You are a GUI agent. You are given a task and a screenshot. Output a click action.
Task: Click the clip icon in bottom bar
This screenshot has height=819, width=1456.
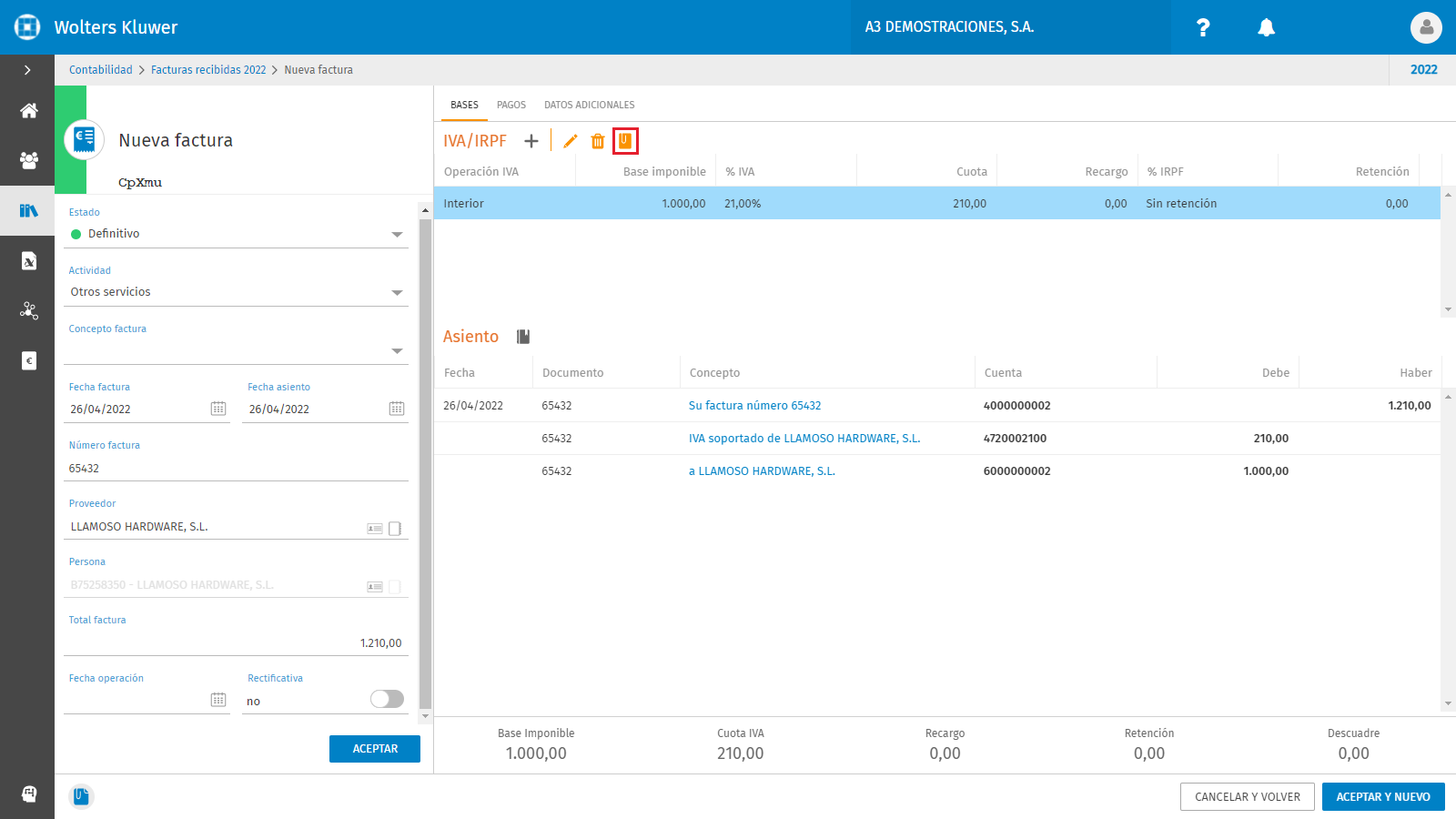(81, 796)
